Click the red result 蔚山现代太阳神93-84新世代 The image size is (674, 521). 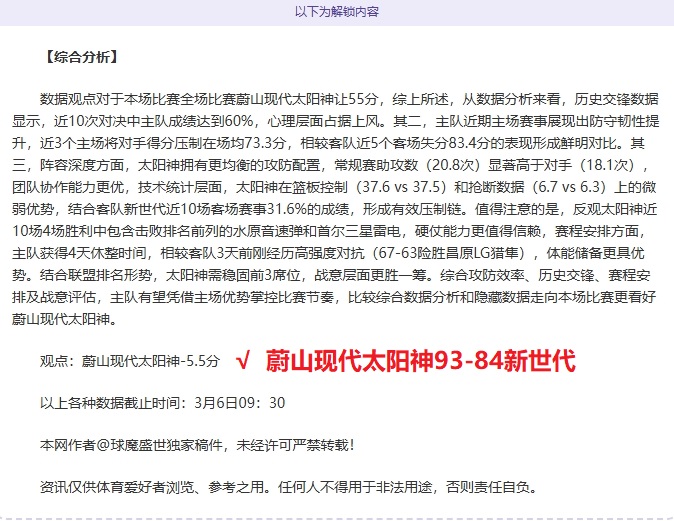[x=420, y=360]
